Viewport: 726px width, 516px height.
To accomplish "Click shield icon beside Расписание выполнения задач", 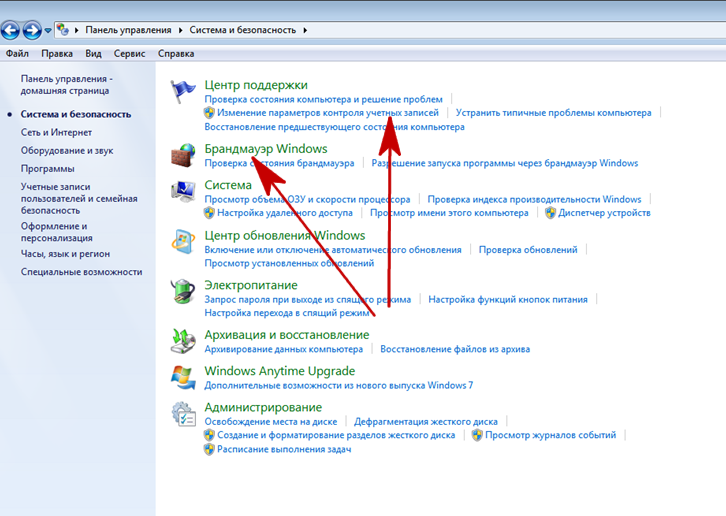I will tap(209, 449).
